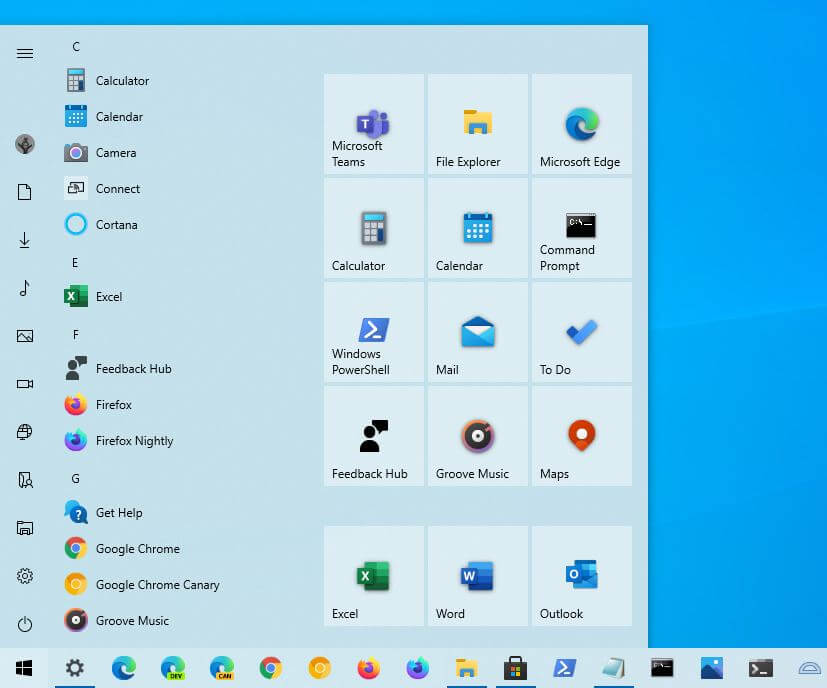Image resolution: width=827 pixels, height=688 pixels.
Task: Open Settings from the taskbar
Action: [x=74, y=668]
